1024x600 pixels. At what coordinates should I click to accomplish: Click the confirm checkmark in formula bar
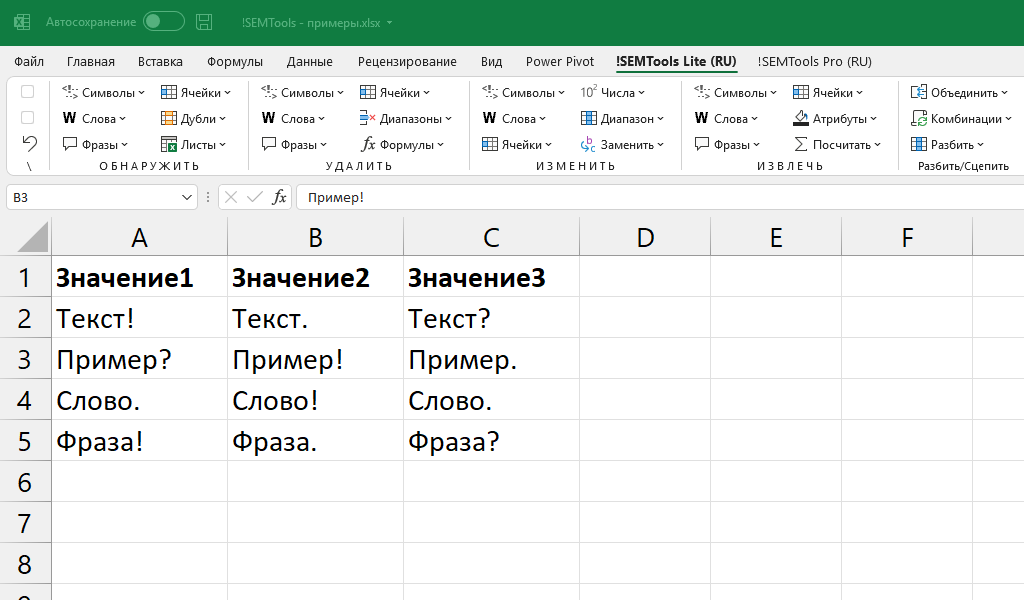click(255, 197)
